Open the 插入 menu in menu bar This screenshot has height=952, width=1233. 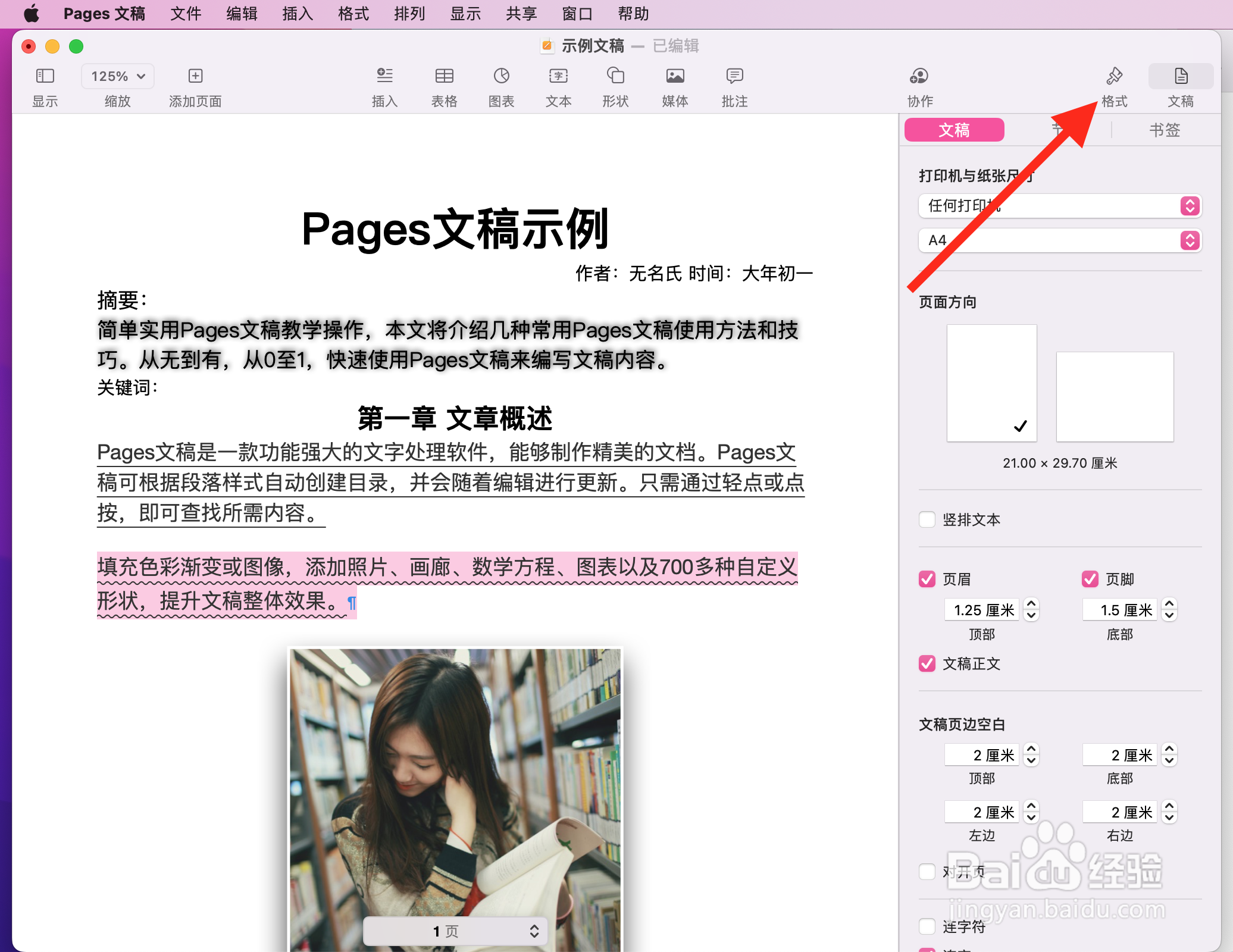coord(298,13)
